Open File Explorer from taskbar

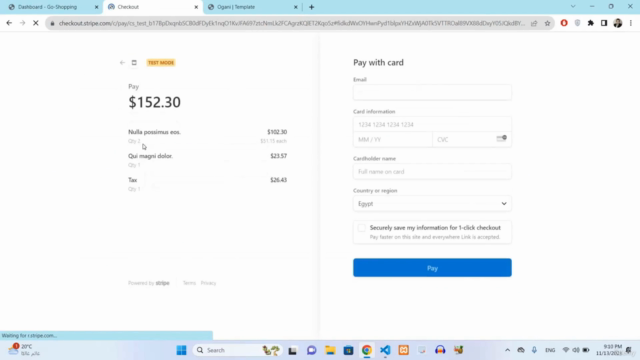coord(330,350)
